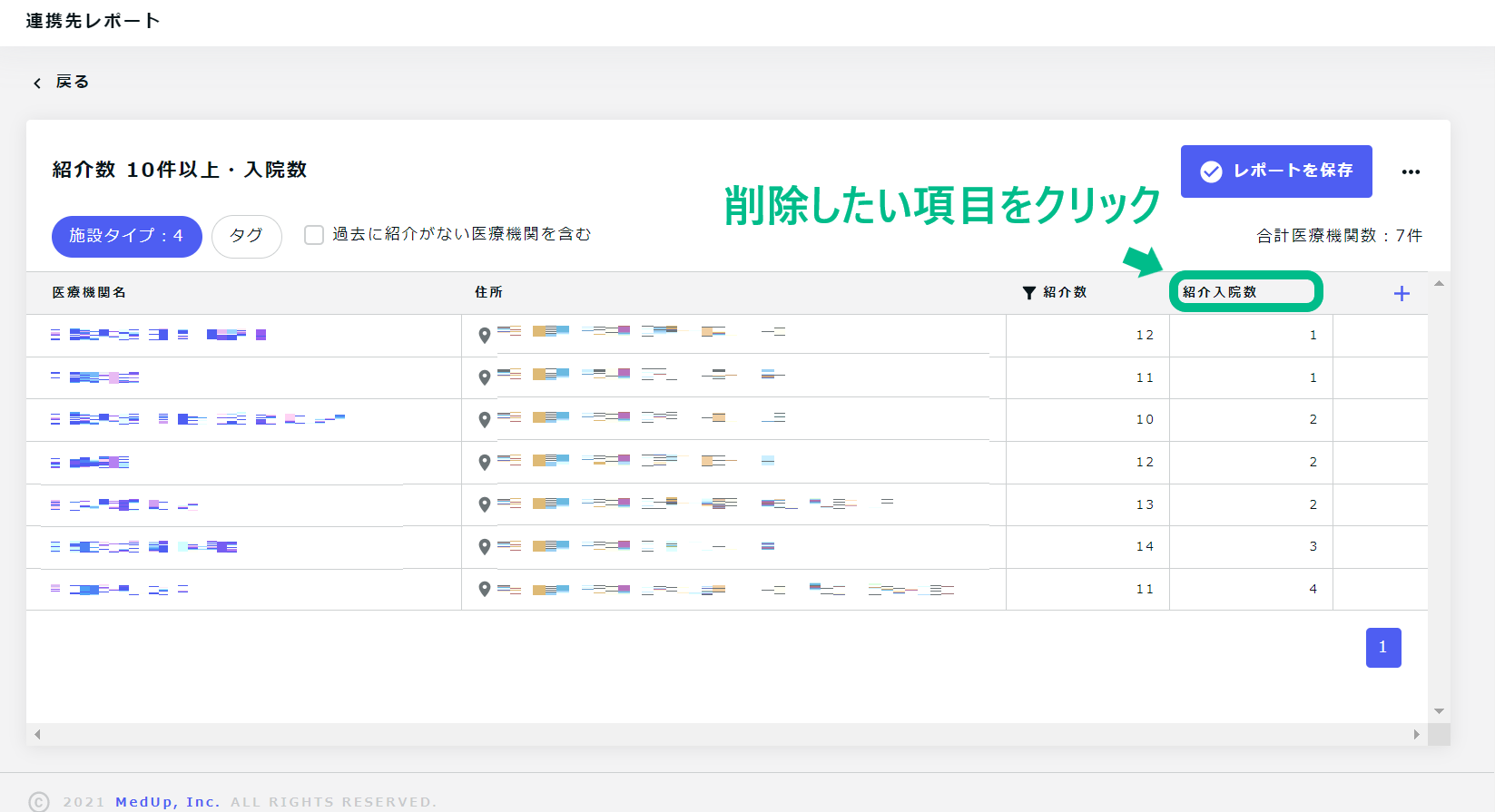1495x812 pixels.
Task: Open the 施設タイプ：4 filter
Action: [127, 236]
